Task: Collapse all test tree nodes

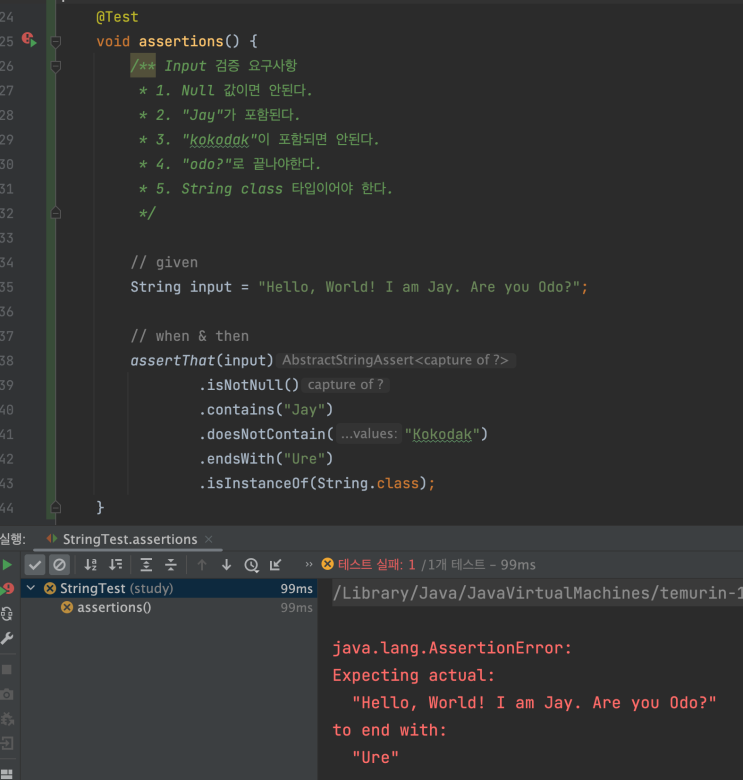Action: [x=171, y=565]
